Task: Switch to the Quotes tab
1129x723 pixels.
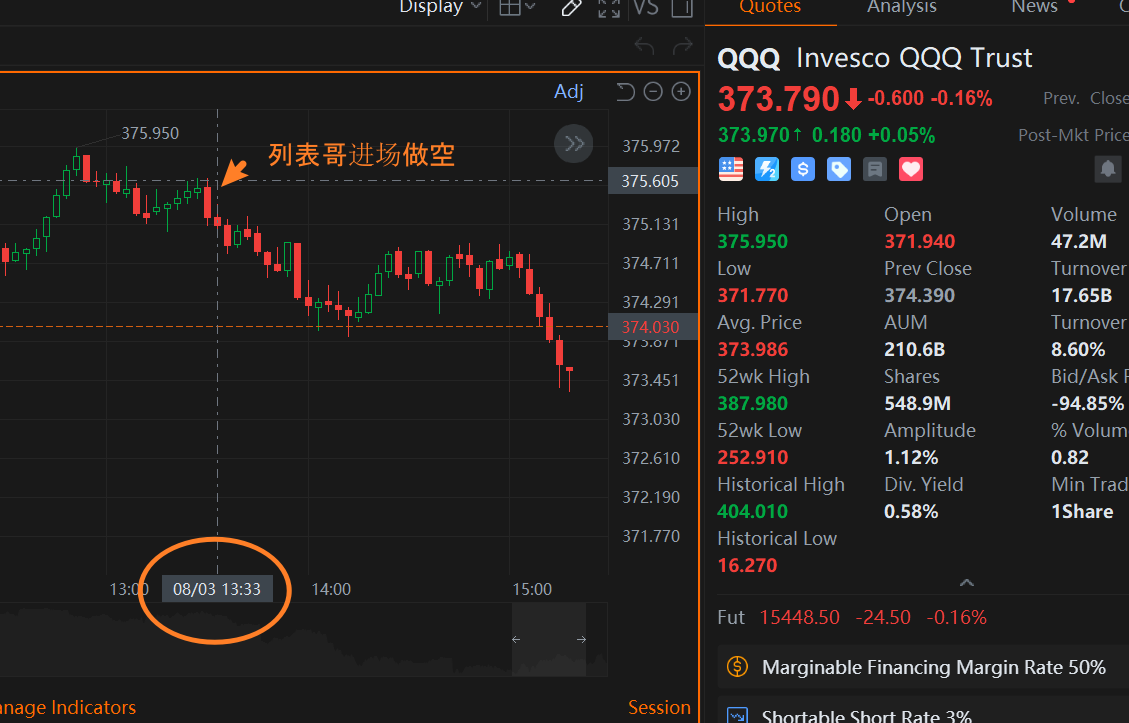Action: pyautogui.click(x=770, y=6)
